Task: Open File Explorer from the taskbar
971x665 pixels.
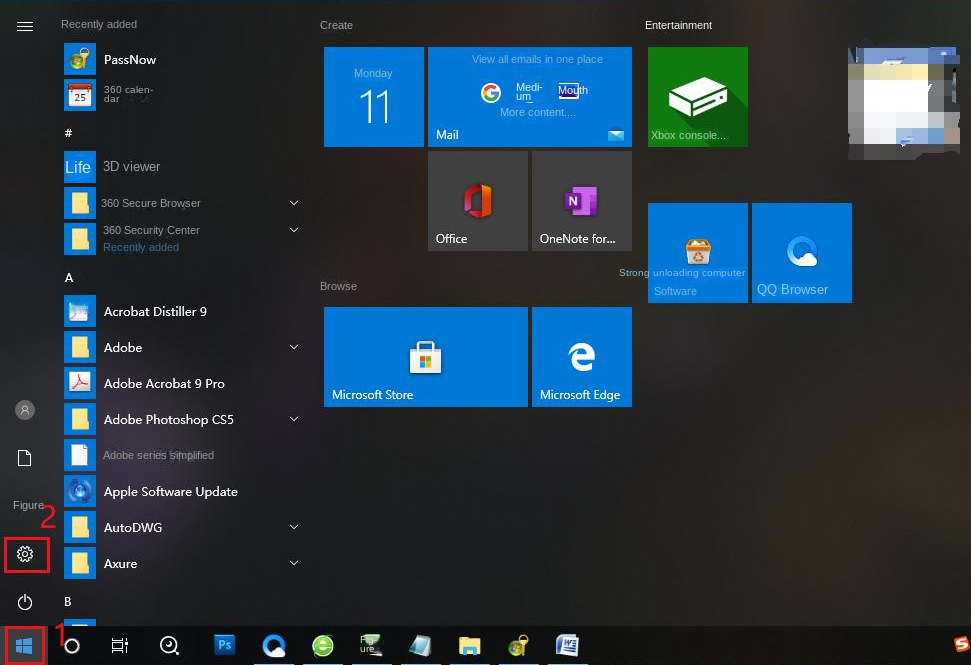Action: (469, 646)
